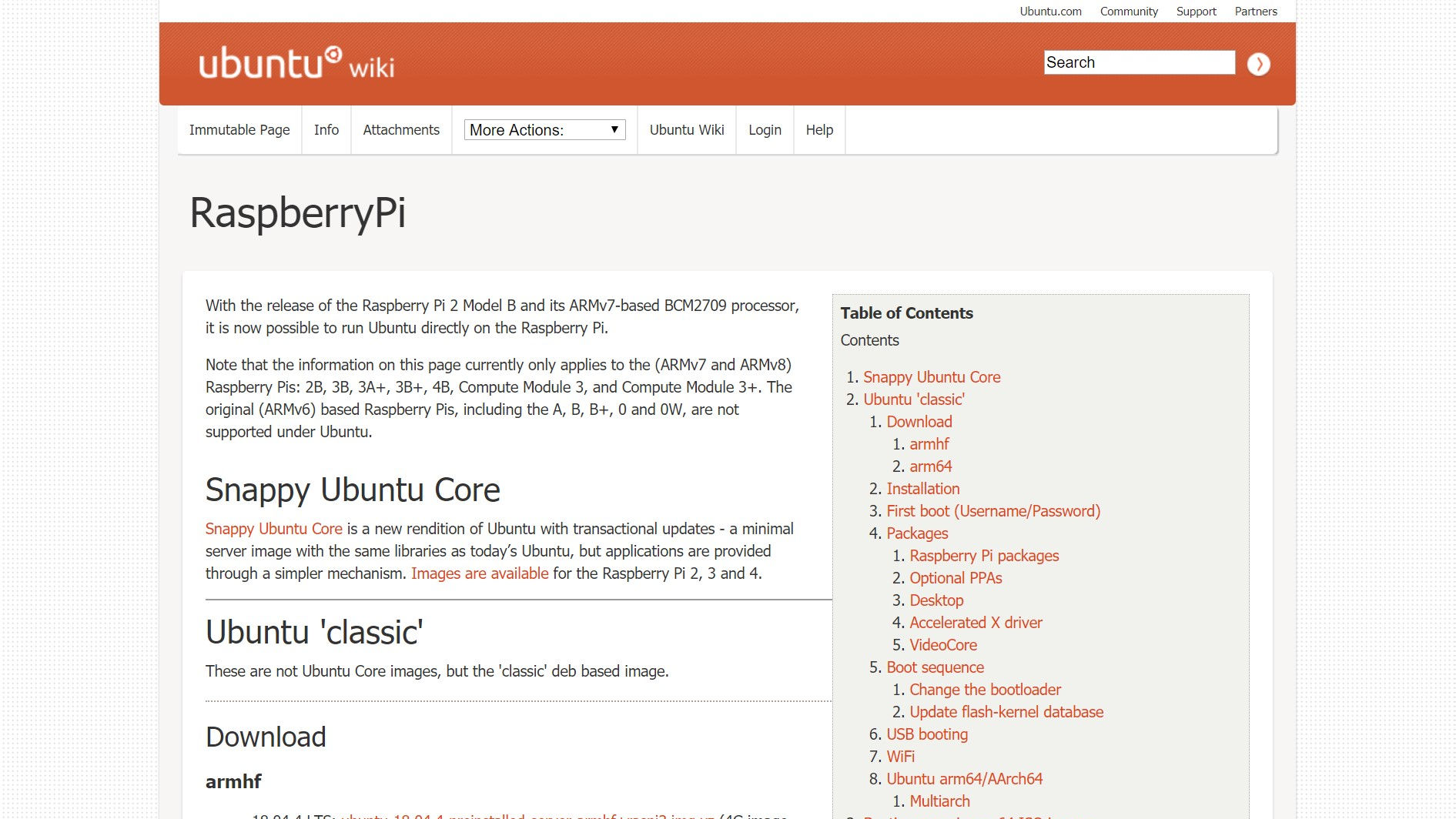Open the More Actions dropdown
This screenshot has height=819, width=1456.
coord(544,130)
